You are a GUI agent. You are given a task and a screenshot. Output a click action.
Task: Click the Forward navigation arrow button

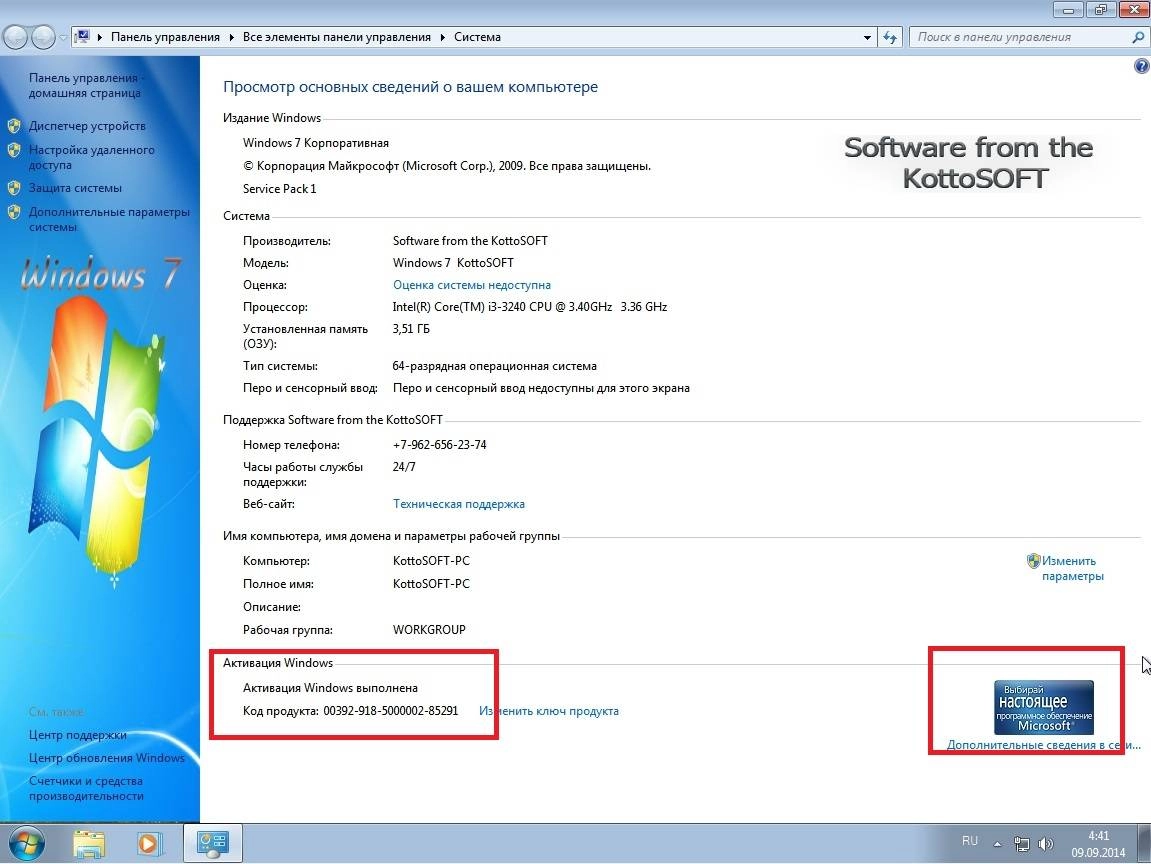tap(43, 37)
